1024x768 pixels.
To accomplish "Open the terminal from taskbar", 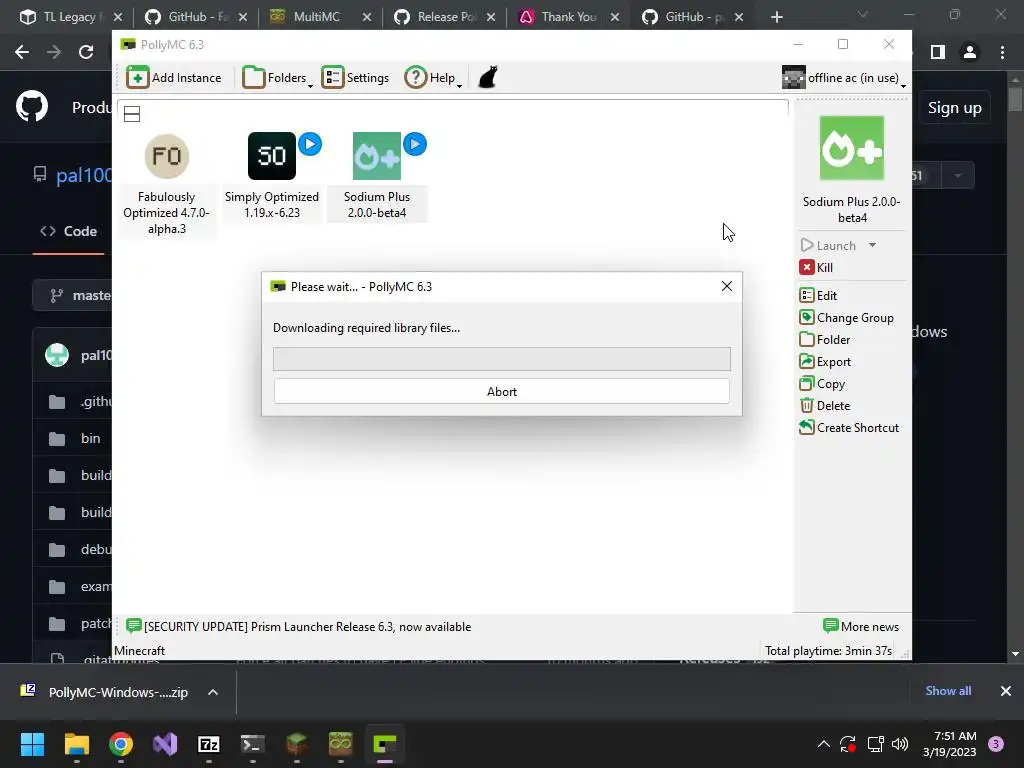I will [x=253, y=744].
